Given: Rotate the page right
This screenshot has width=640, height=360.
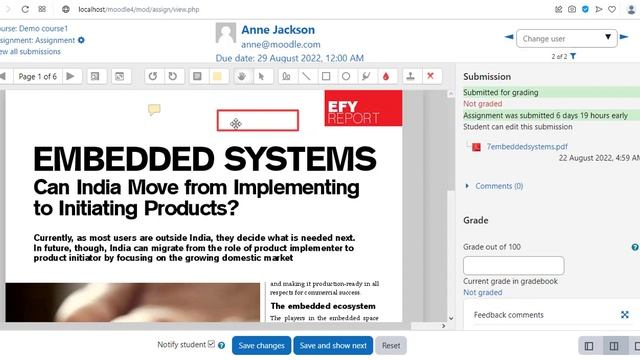Looking at the screenshot, I should 173,76.
